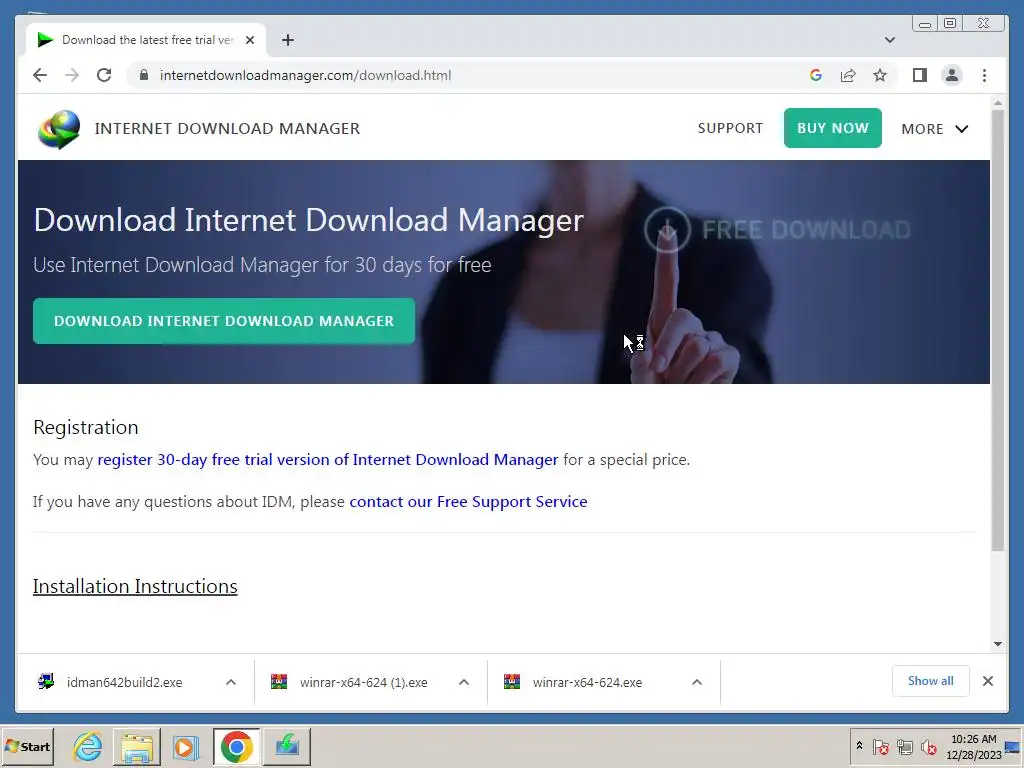The height and width of the screenshot is (768, 1024).
Task: Click the Download Internet Download Manager heading
Action: 308,219
